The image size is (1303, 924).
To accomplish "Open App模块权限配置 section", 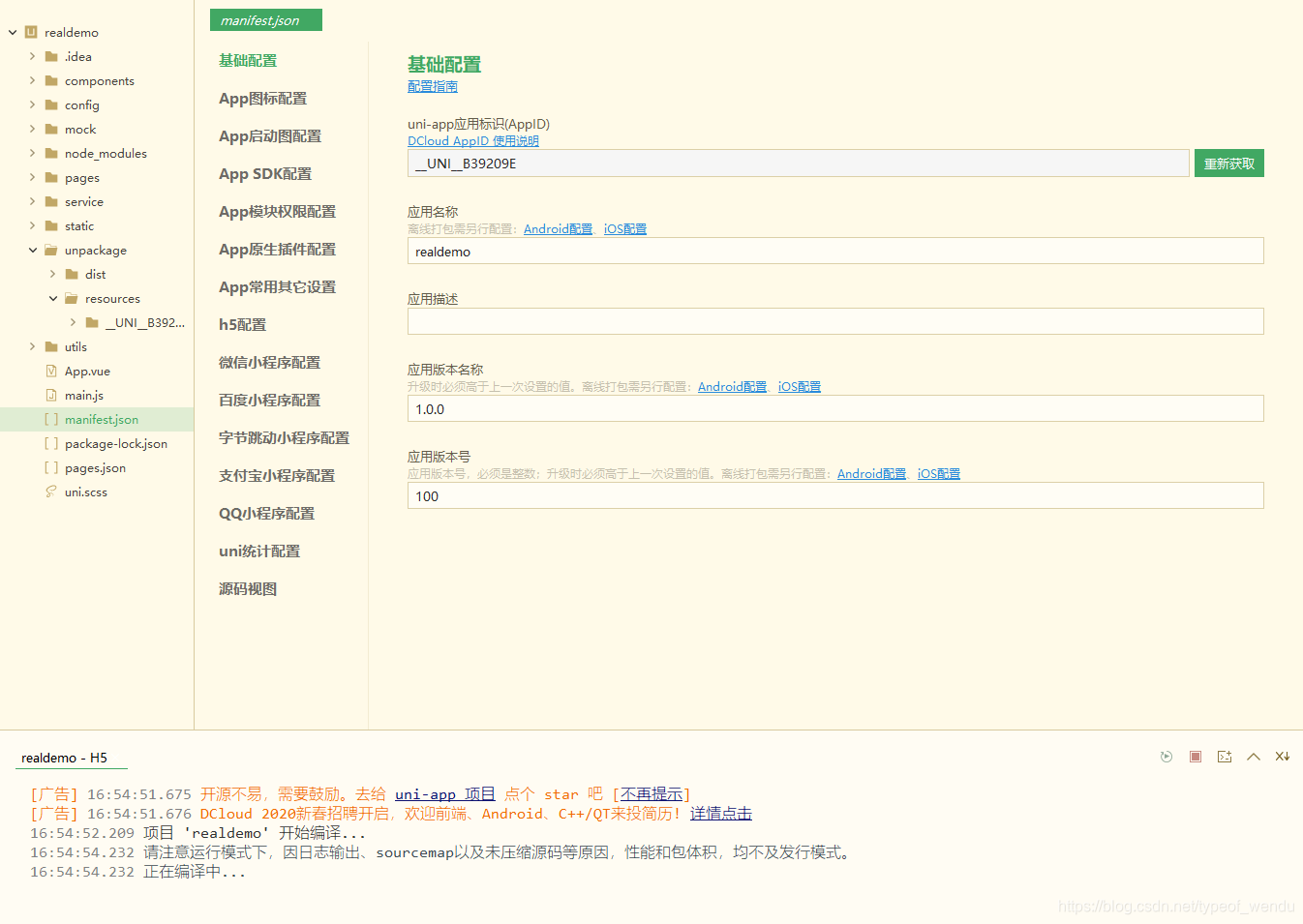I will [277, 211].
